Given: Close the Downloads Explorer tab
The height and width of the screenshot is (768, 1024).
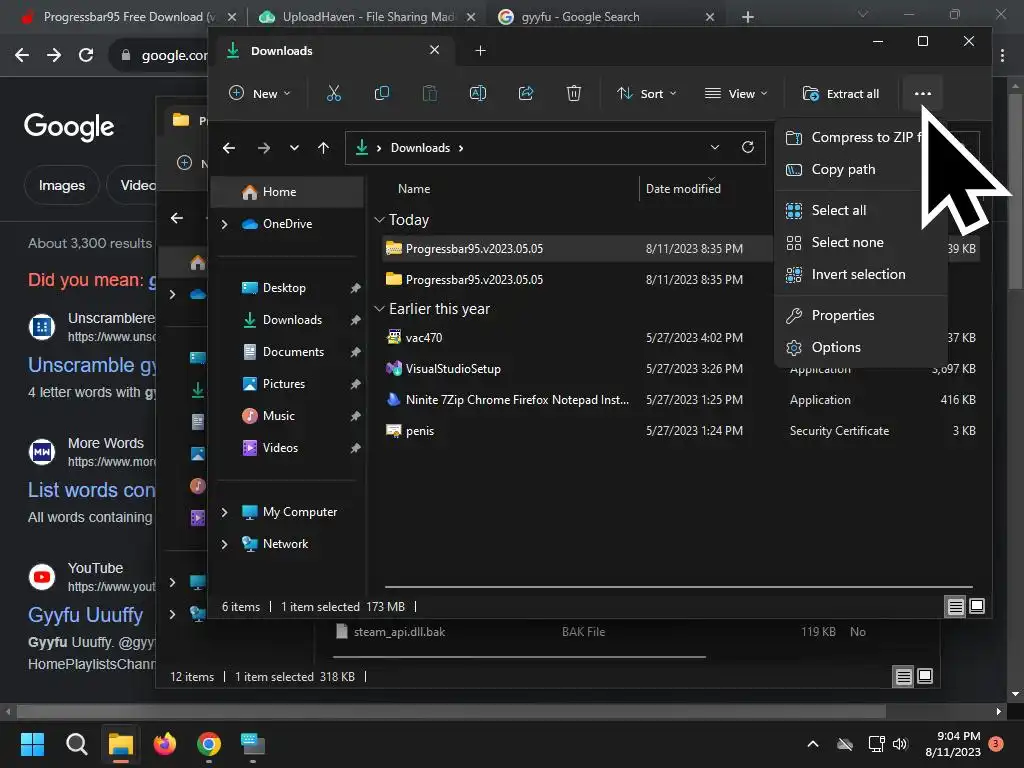Looking at the screenshot, I should click(x=434, y=50).
